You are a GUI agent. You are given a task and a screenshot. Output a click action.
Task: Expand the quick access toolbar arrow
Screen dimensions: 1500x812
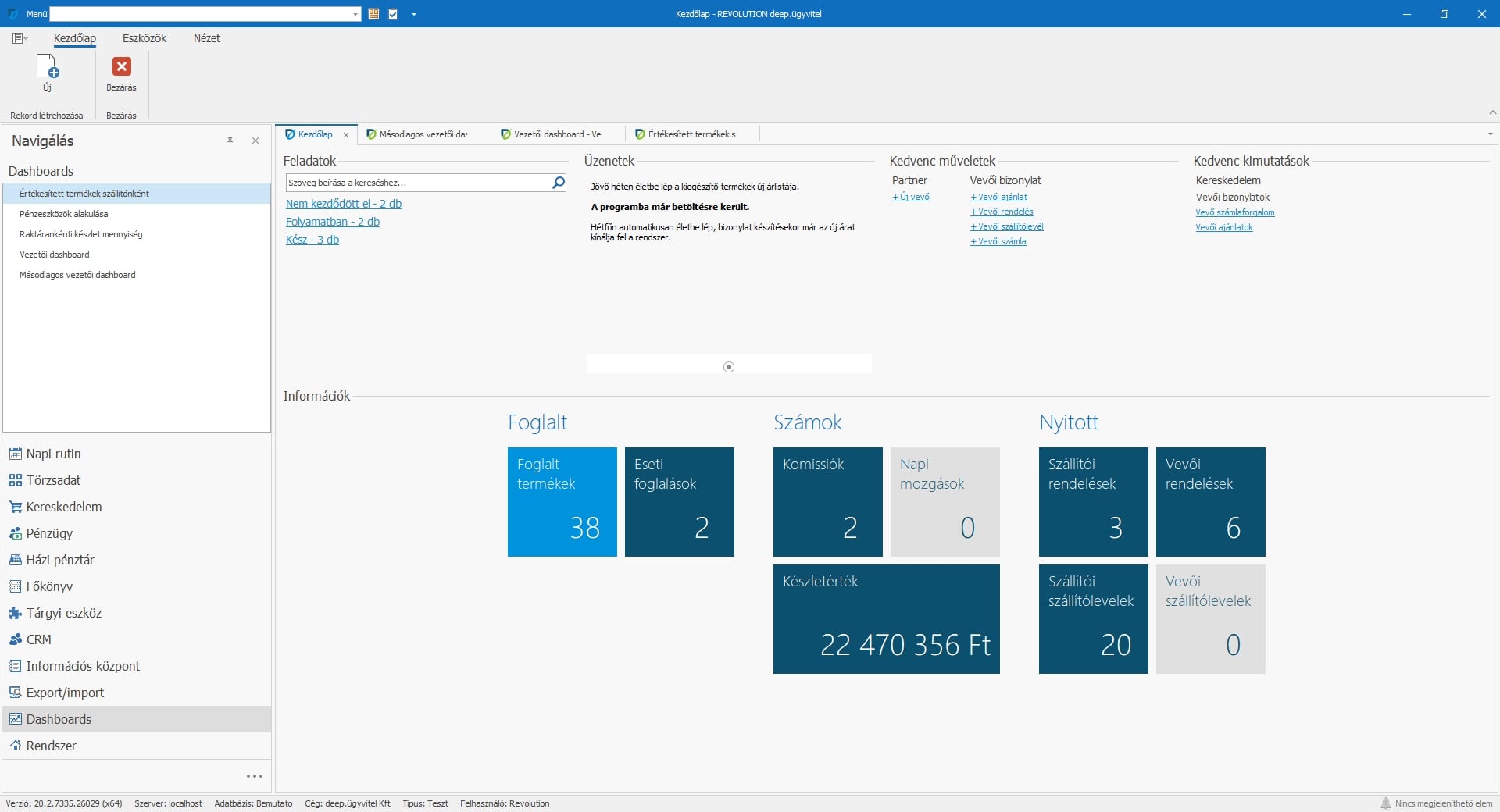point(414,14)
